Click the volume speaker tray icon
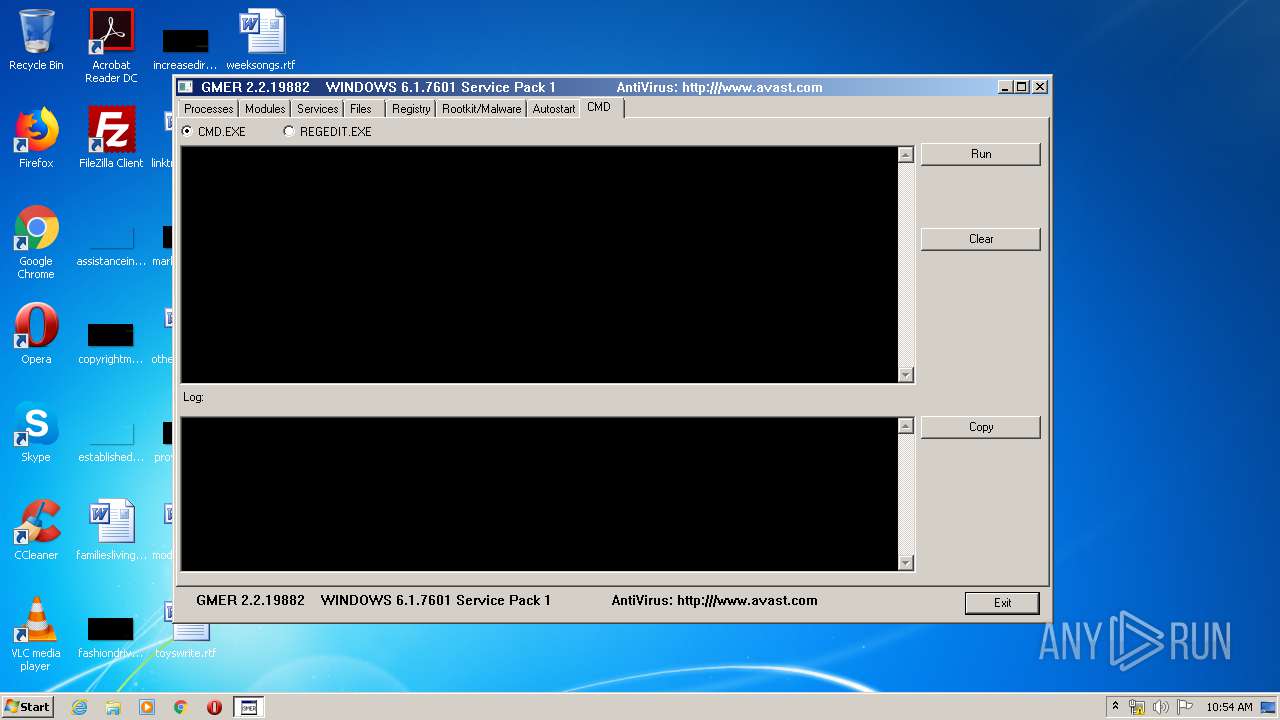This screenshot has height=720, width=1280. [x=1161, y=707]
